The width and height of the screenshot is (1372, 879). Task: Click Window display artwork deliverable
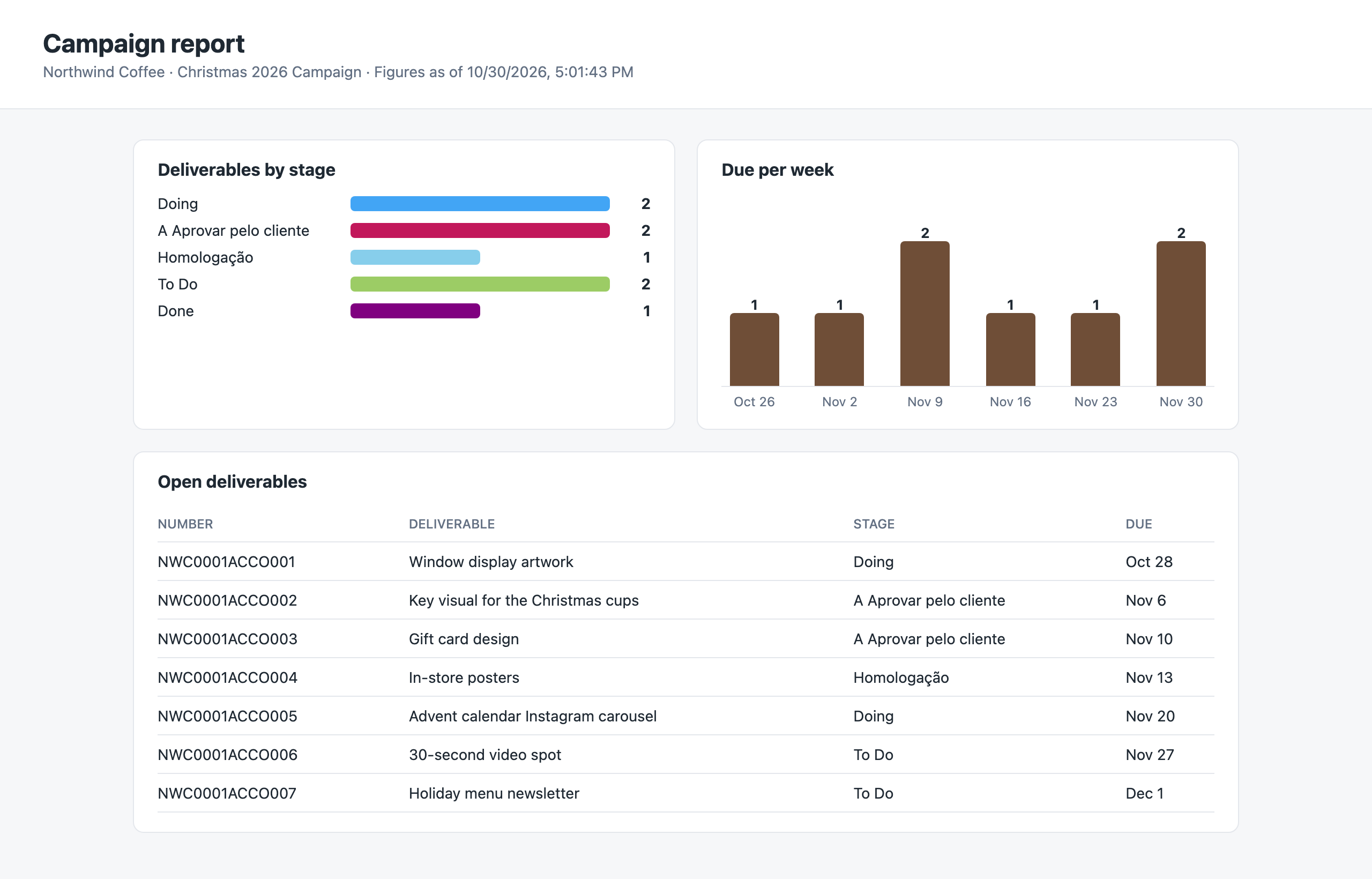coord(491,562)
